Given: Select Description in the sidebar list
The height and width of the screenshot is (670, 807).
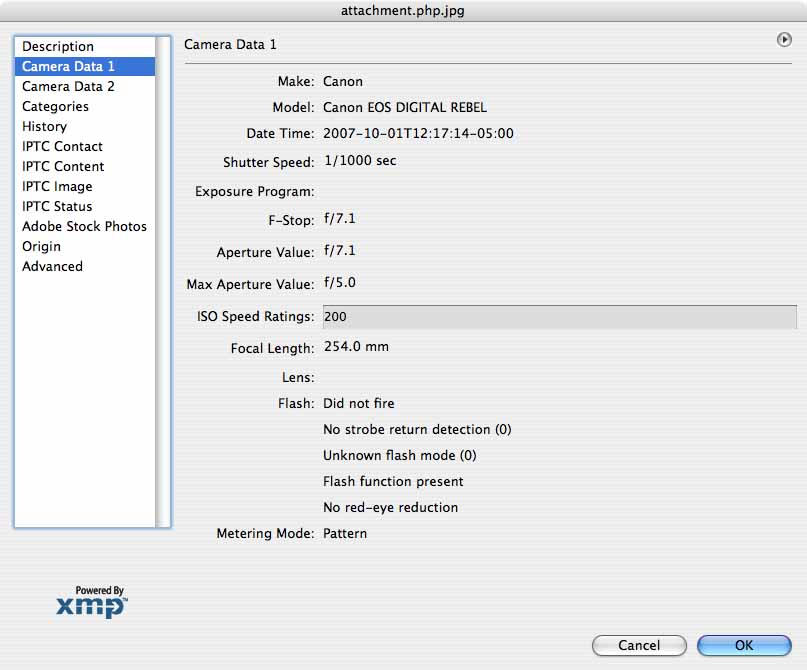Looking at the screenshot, I should [x=58, y=46].
